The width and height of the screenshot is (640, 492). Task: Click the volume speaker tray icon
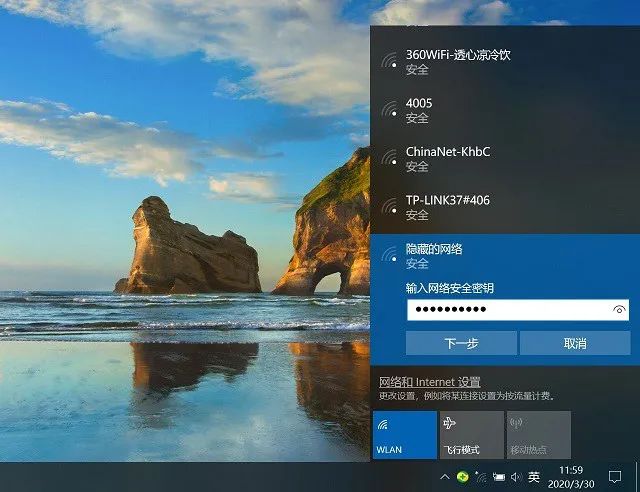pos(515,477)
